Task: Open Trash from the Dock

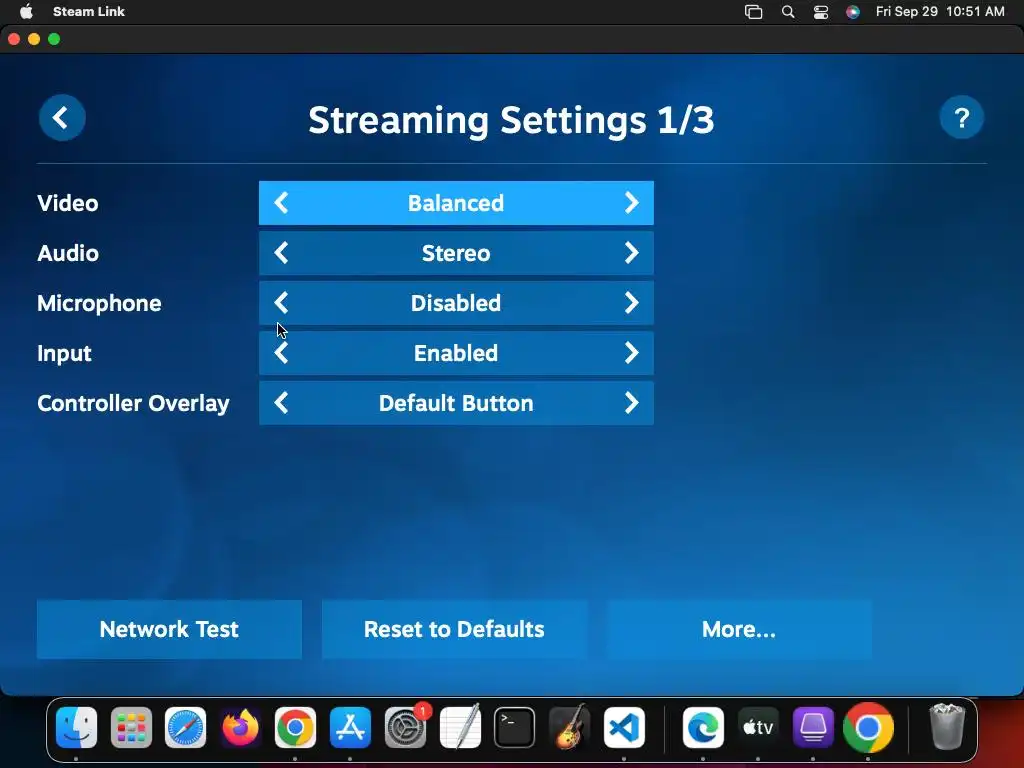Action: click(947, 726)
